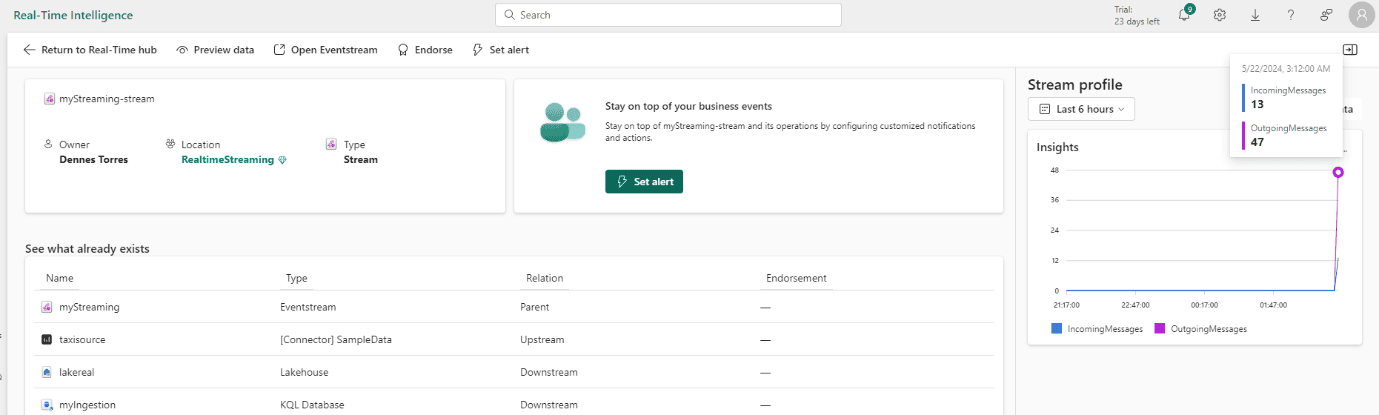
Task: Click the KQL Database type cell
Action: (x=312, y=405)
